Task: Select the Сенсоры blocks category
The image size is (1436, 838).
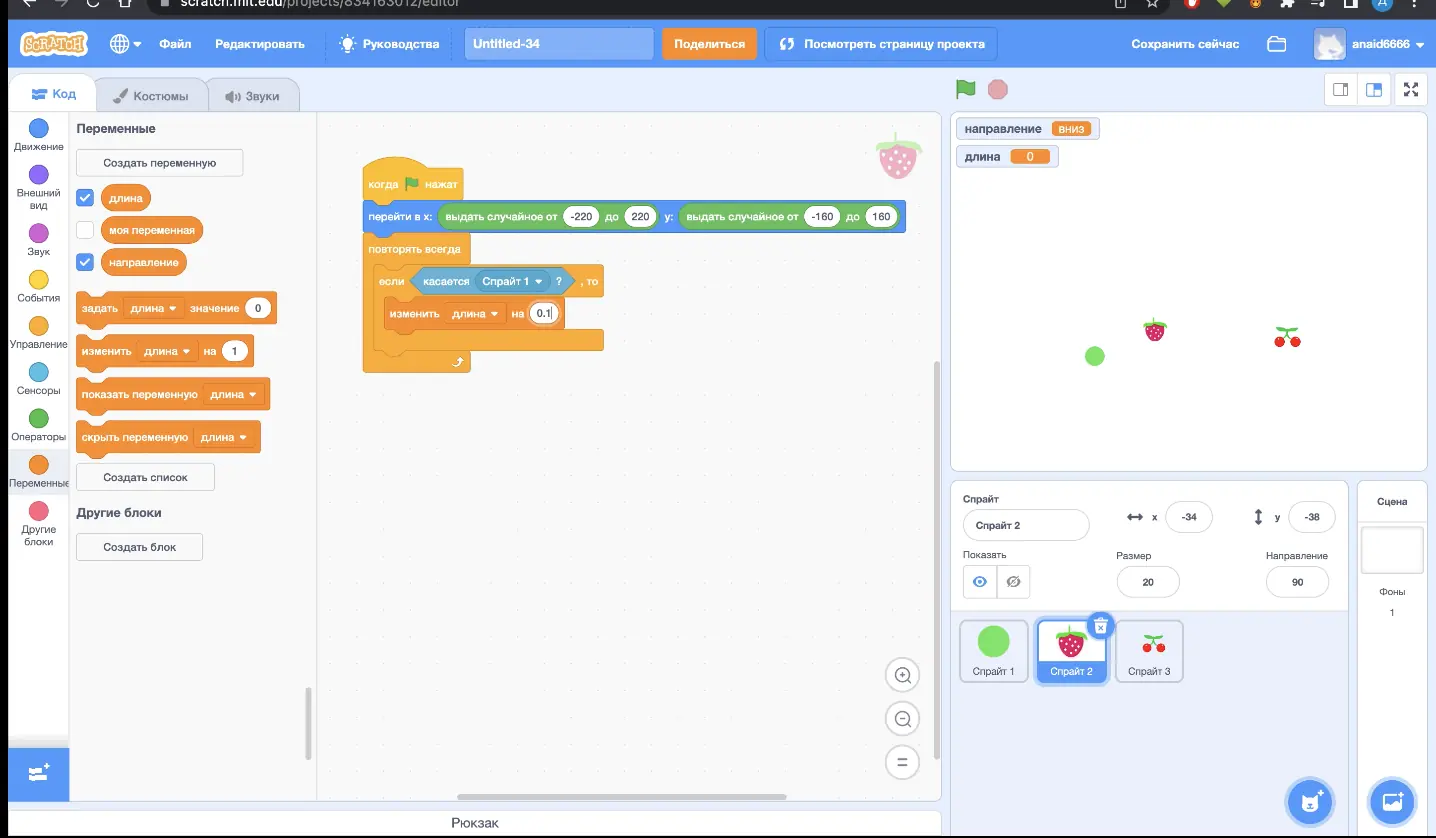Action: pos(38,379)
